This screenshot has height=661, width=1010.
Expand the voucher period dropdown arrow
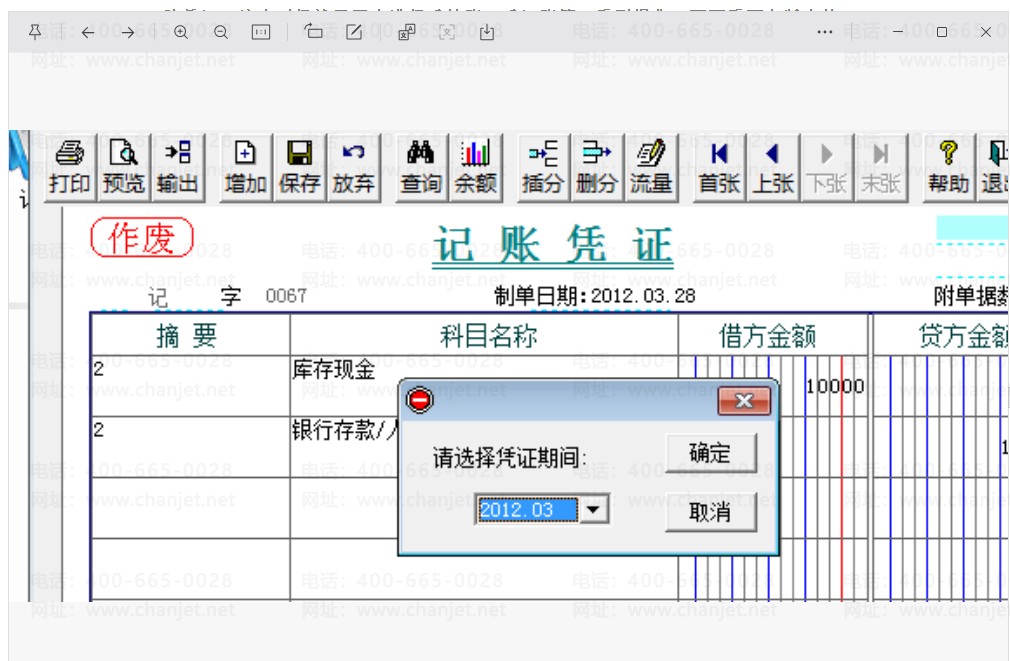pos(593,510)
